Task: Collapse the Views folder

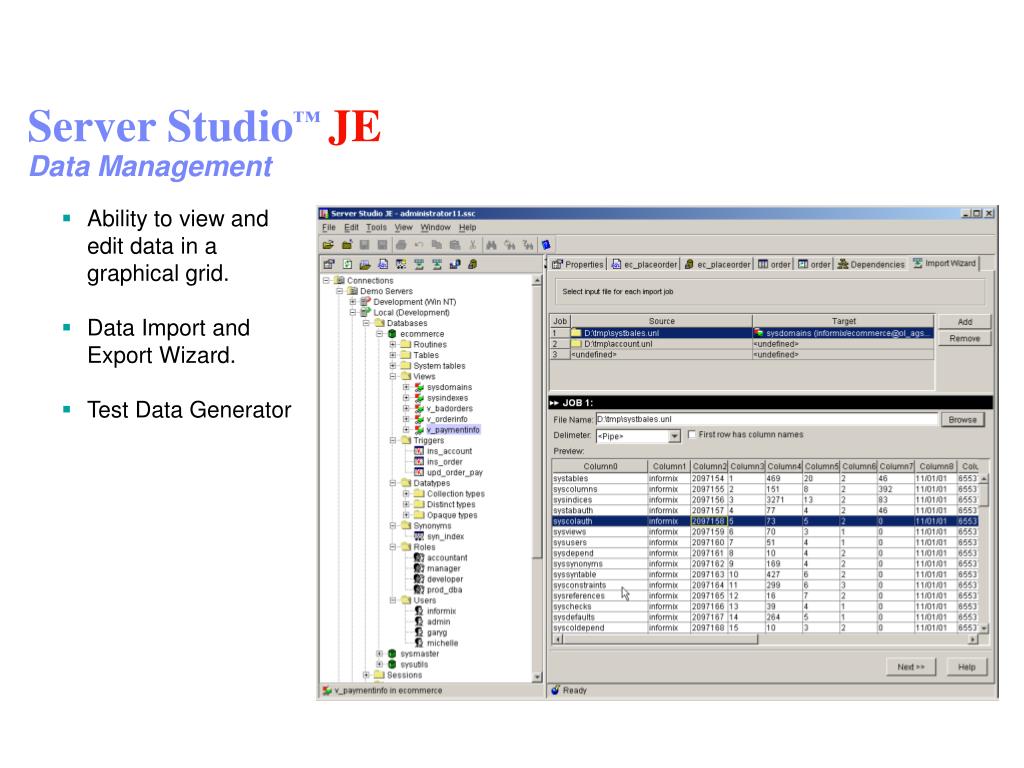Action: (x=392, y=377)
